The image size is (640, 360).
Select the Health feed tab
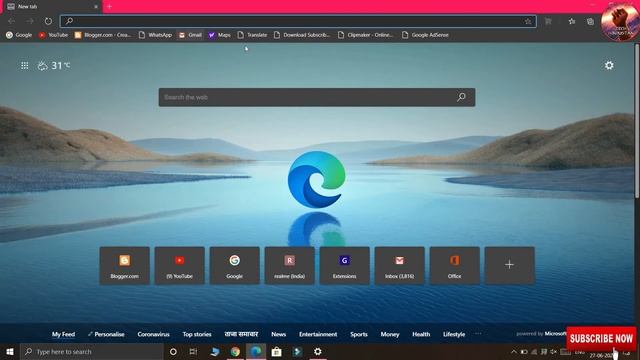coord(421,334)
